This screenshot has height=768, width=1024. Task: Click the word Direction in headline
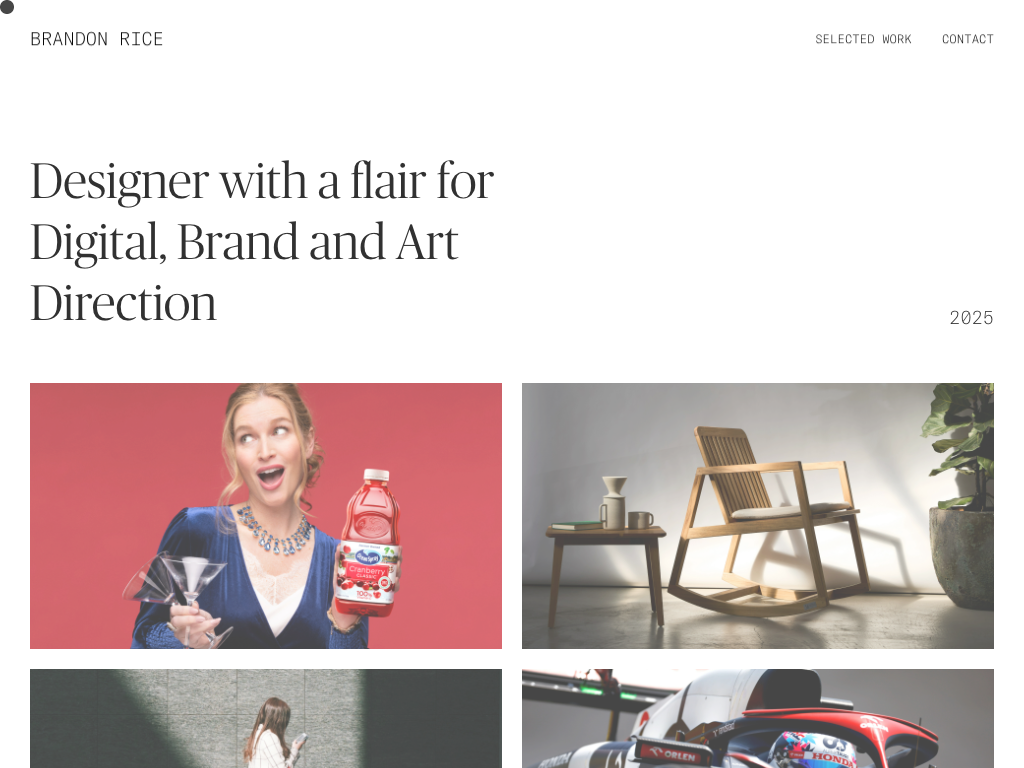click(x=123, y=304)
